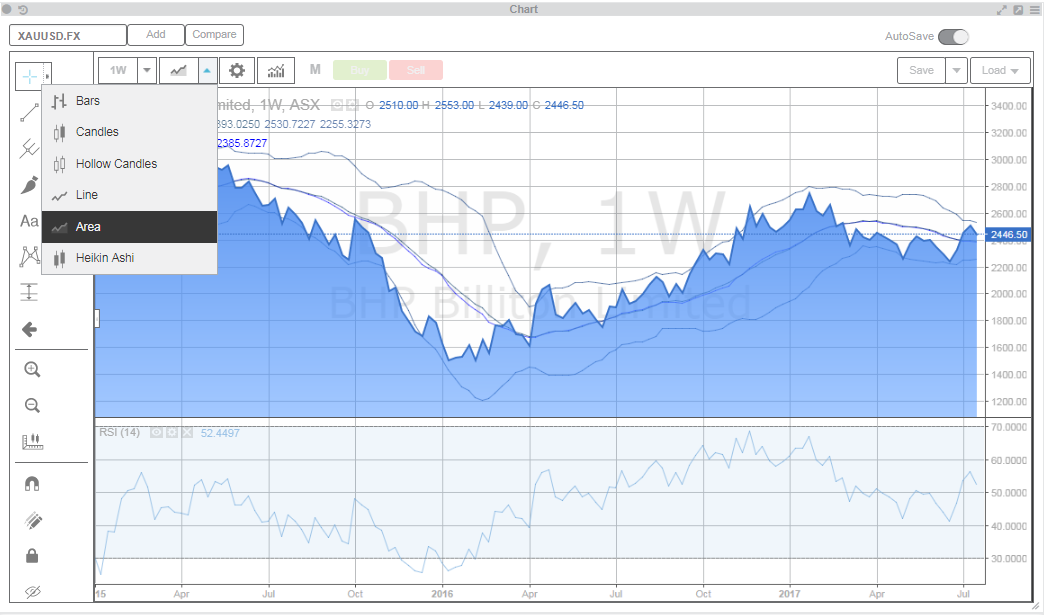Viewport: 1044px width, 615px height.
Task: Toggle stay-in-drawing-mode pencil icon
Action: (x=32, y=520)
